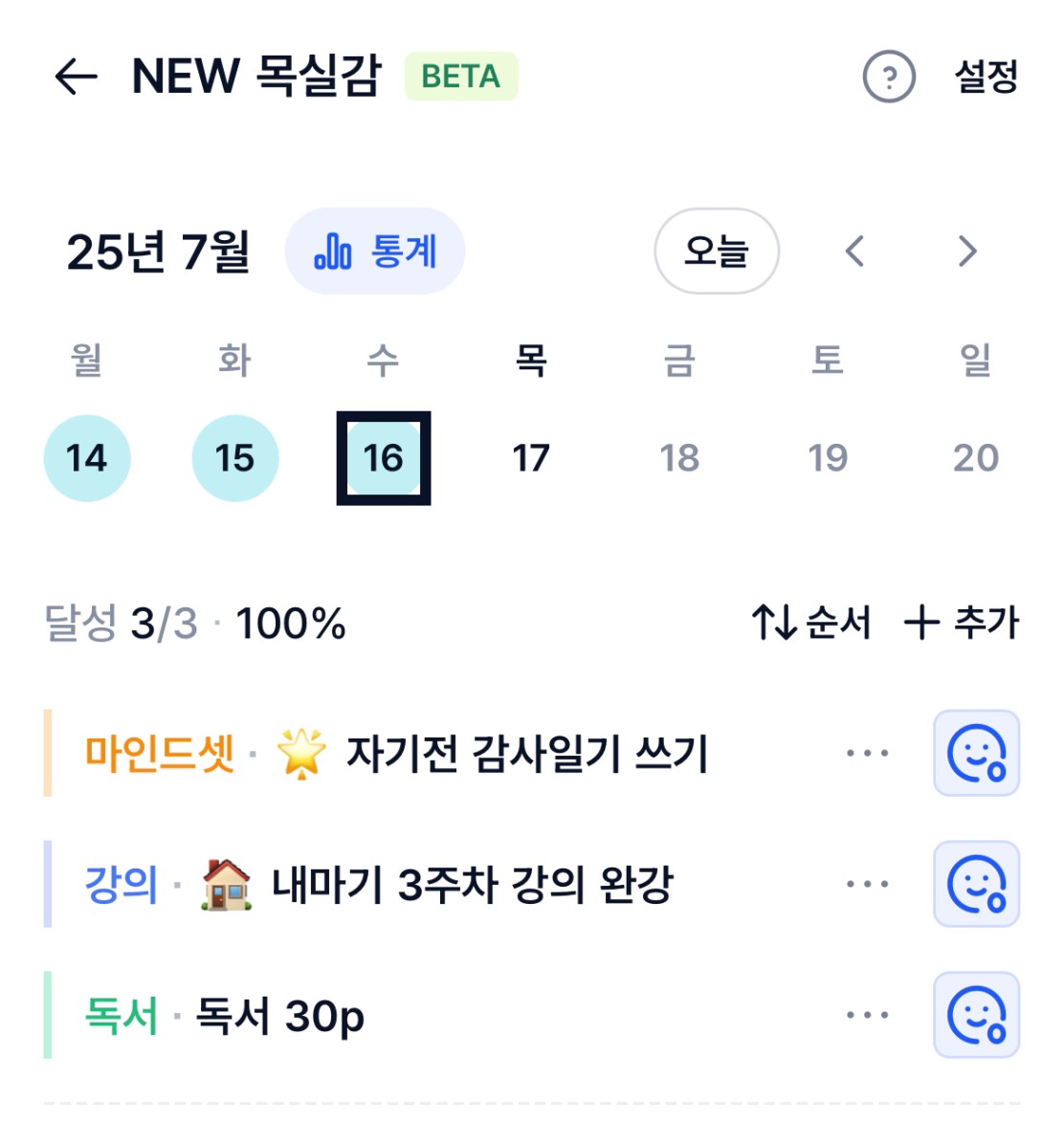Open more options for 독서 30p
This screenshot has width=1064, height=1144.
pos(867,1014)
